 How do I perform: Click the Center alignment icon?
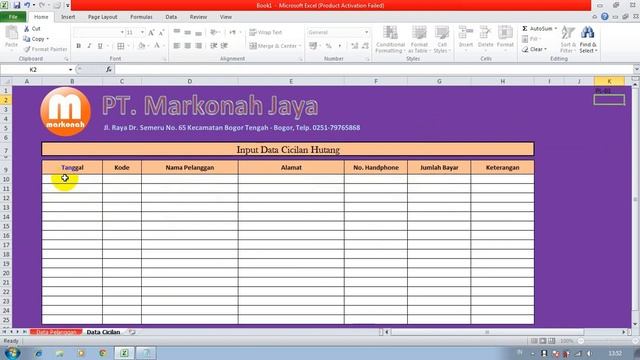click(x=188, y=46)
